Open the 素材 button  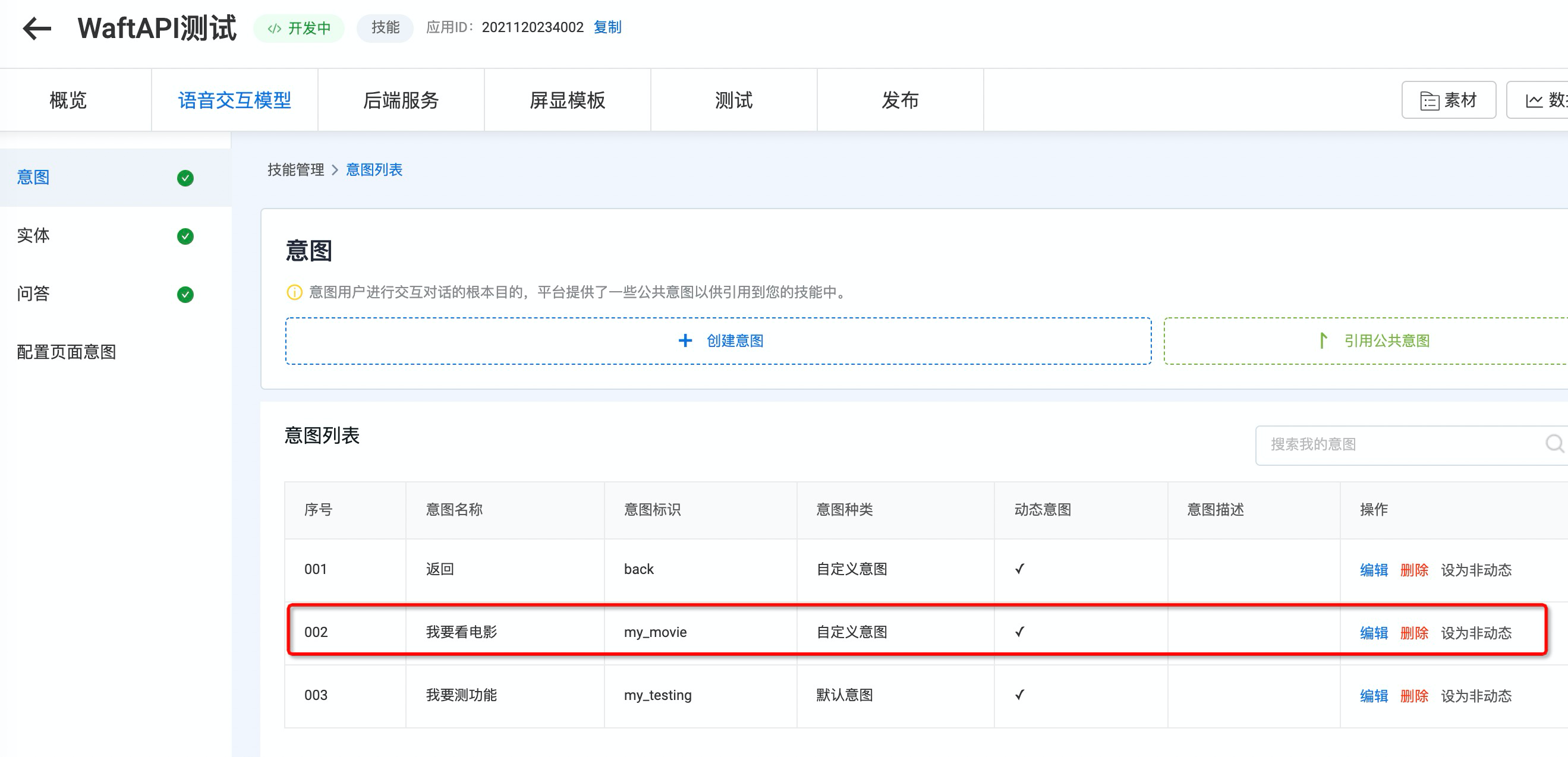(1448, 100)
